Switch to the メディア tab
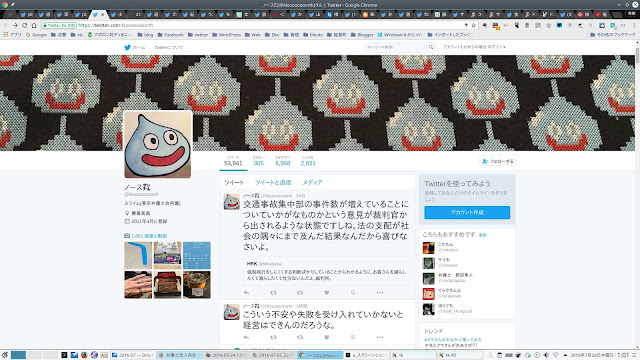Screen dimensions: 640x360 (312, 182)
